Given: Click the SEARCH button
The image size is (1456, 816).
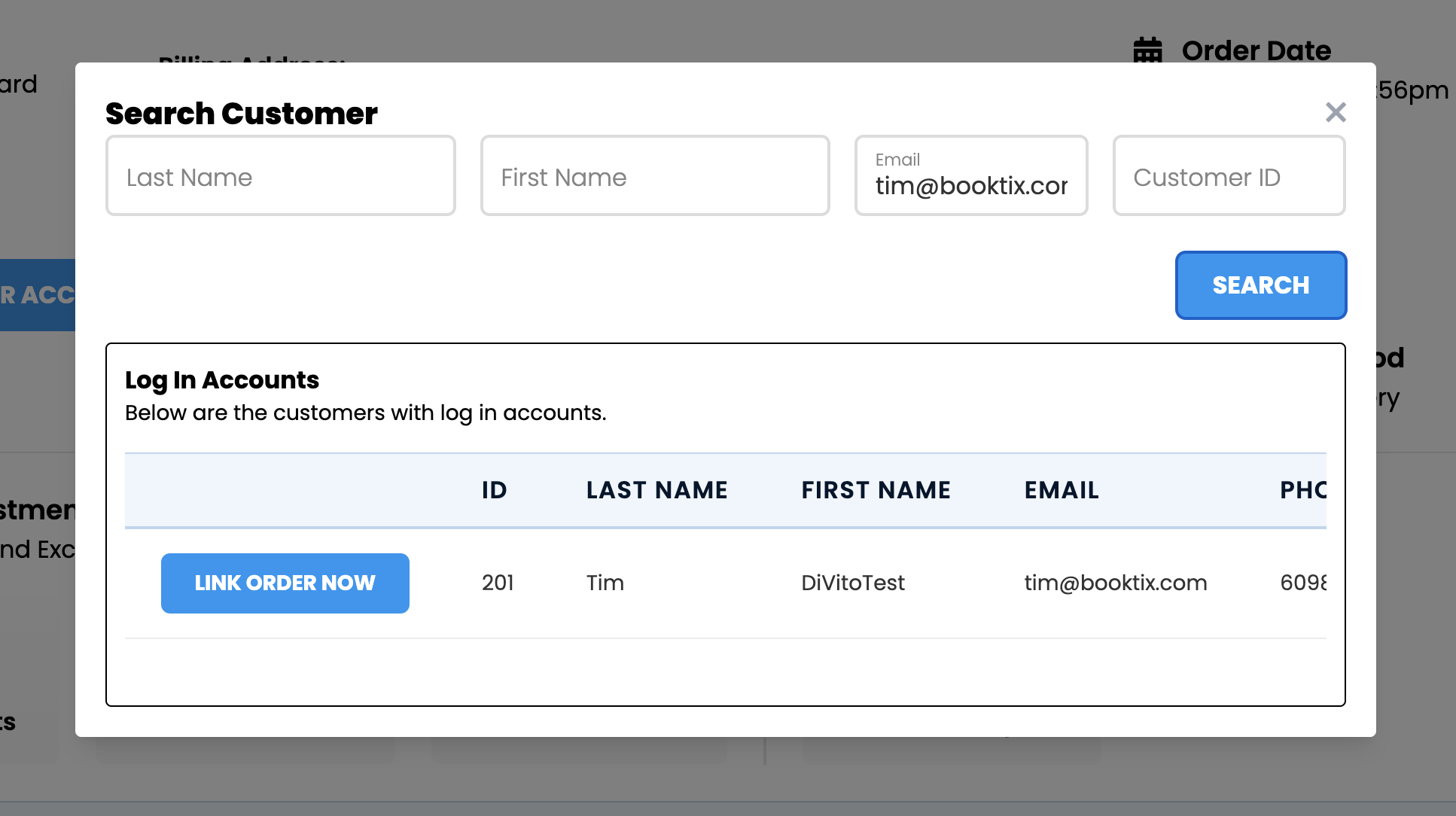Looking at the screenshot, I should click(x=1261, y=285).
